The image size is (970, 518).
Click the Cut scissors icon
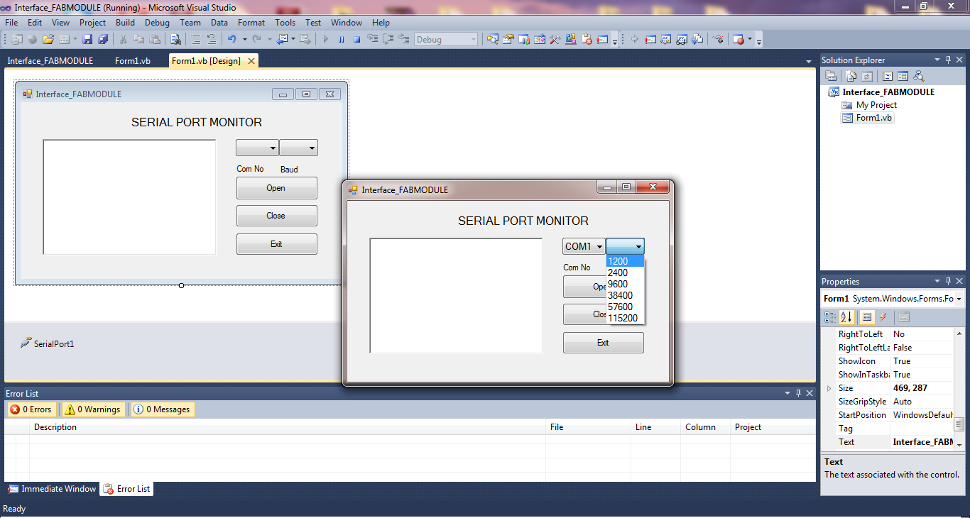(123, 40)
